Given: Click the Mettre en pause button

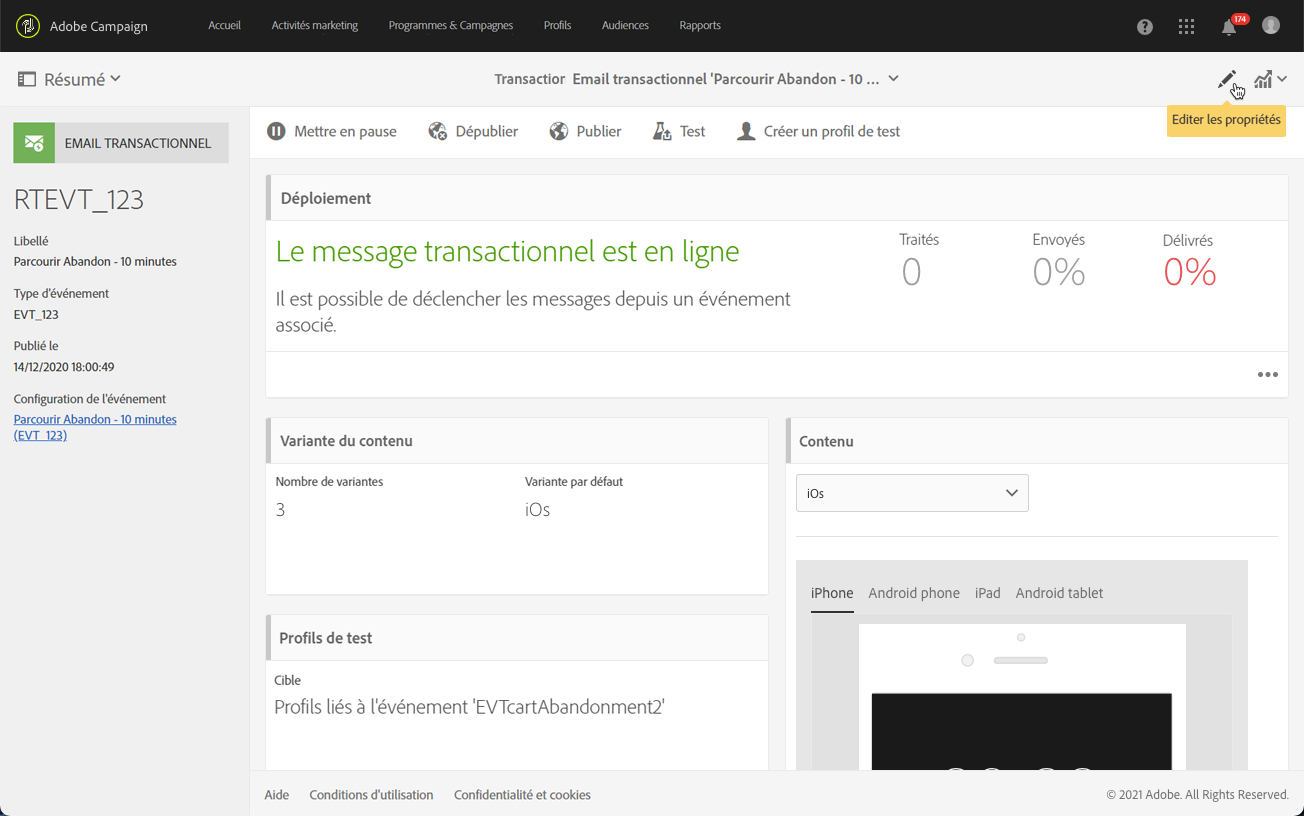Looking at the screenshot, I should tap(332, 131).
